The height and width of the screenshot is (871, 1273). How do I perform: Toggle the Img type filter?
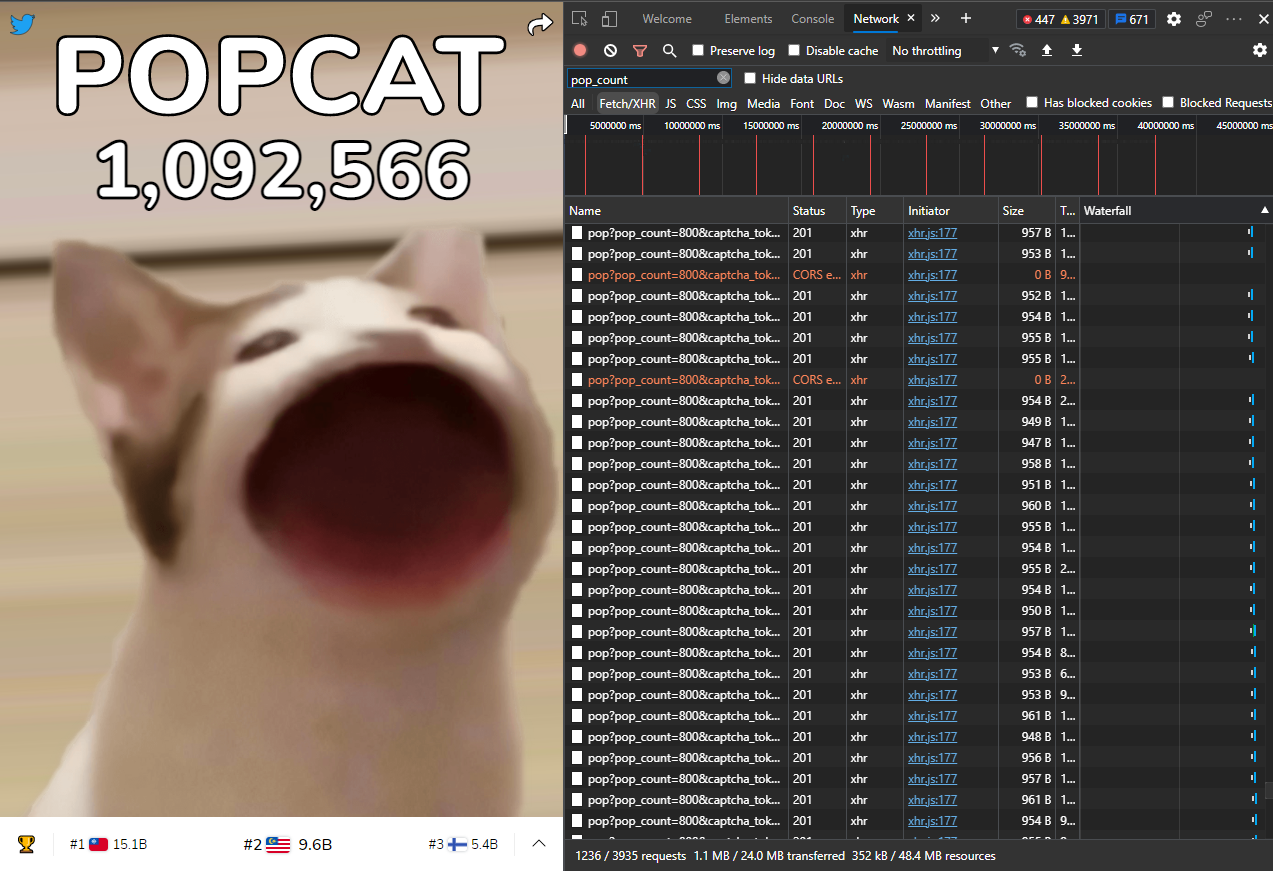tap(726, 103)
